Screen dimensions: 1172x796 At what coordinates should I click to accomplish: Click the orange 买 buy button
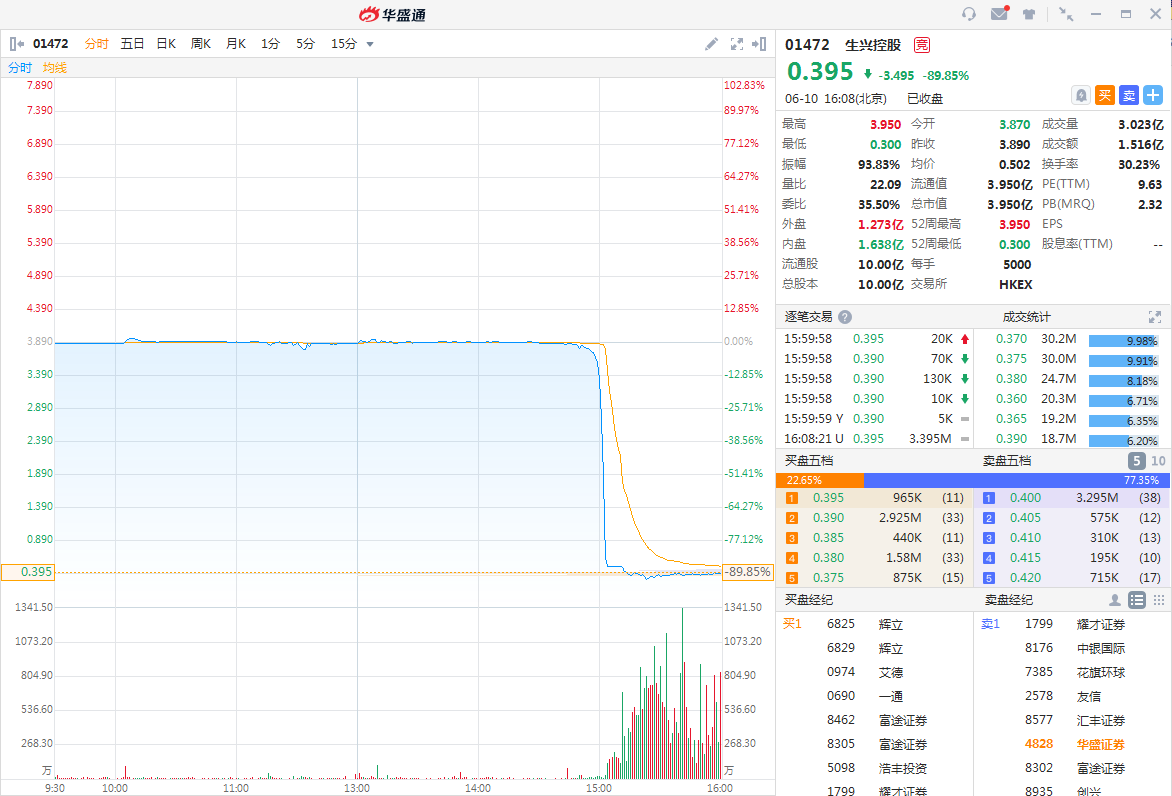[x=1105, y=95]
